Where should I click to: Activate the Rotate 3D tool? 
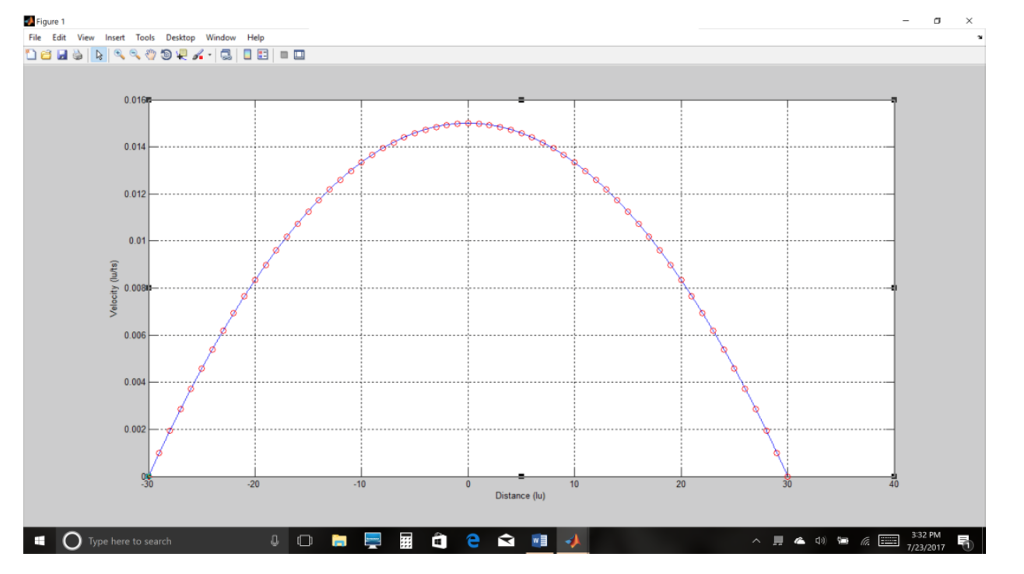[x=166, y=55]
